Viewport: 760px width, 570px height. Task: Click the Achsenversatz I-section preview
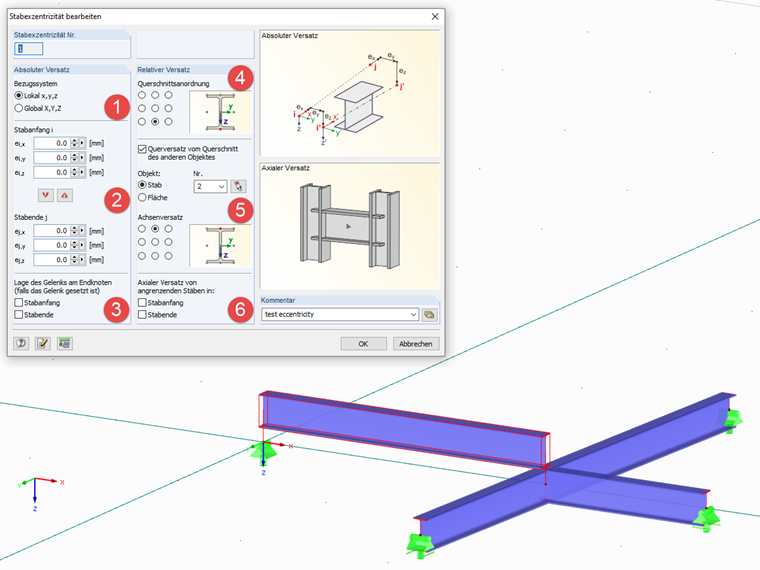coord(220,245)
